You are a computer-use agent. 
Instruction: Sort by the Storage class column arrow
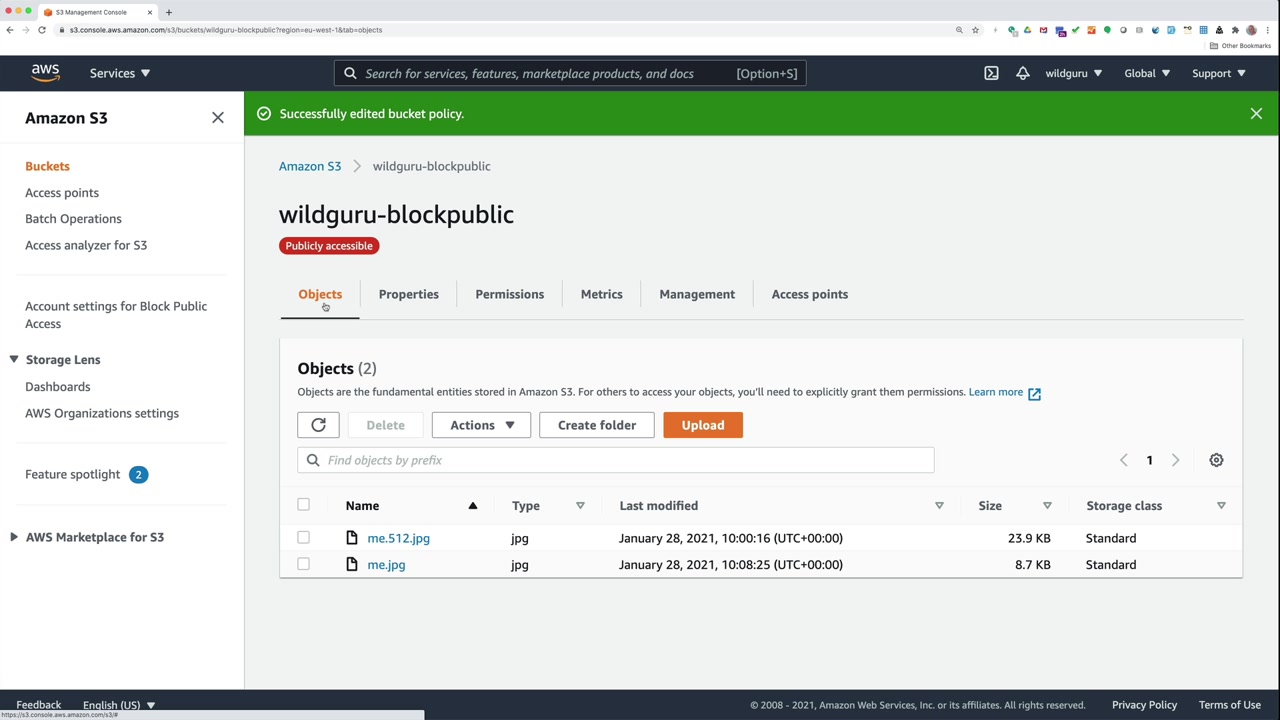[x=1221, y=506]
